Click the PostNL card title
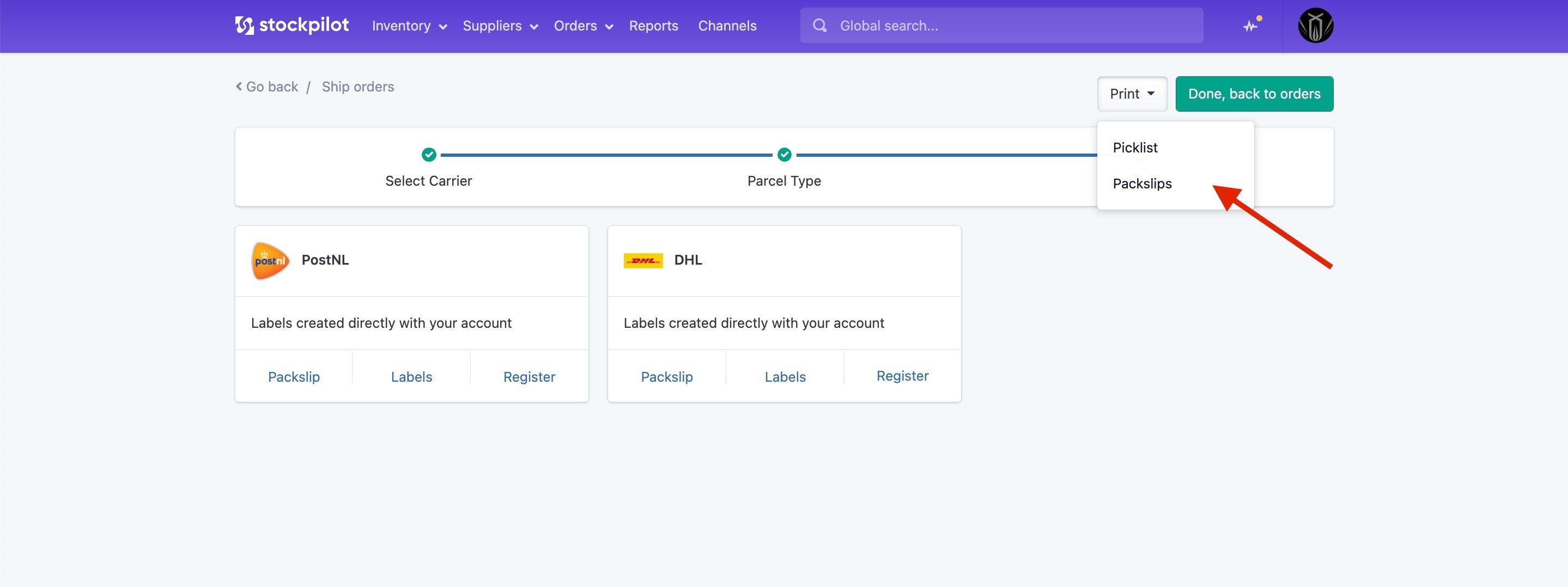The image size is (1568, 587). [325, 260]
